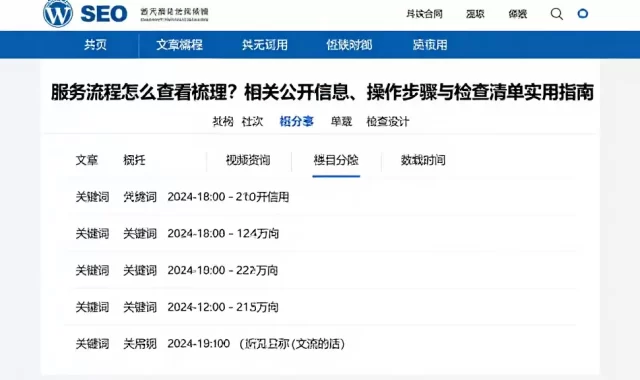The height and width of the screenshot is (380, 640).
Task: Select the 社次 subtitle link
Action: 252,121
